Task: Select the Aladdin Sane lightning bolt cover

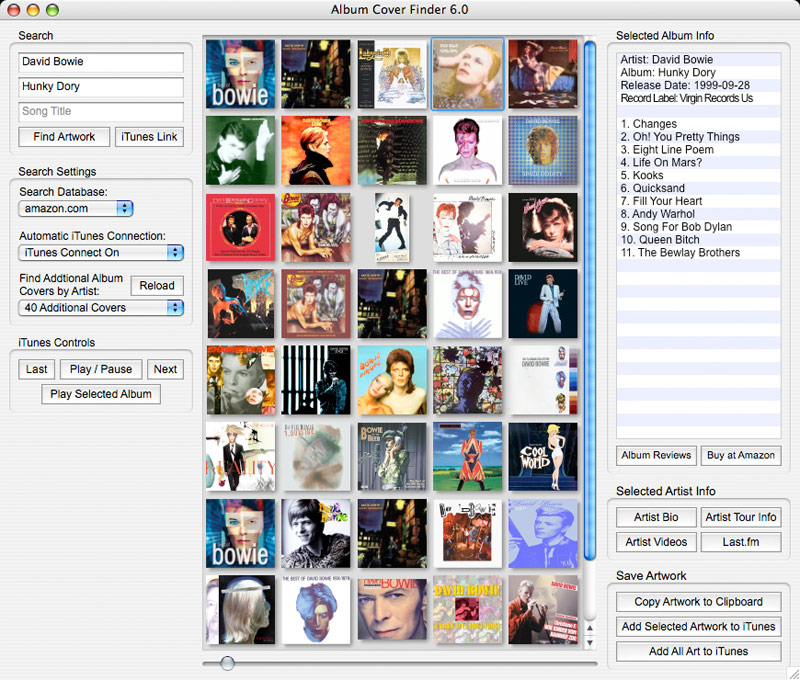Action: click(x=467, y=150)
